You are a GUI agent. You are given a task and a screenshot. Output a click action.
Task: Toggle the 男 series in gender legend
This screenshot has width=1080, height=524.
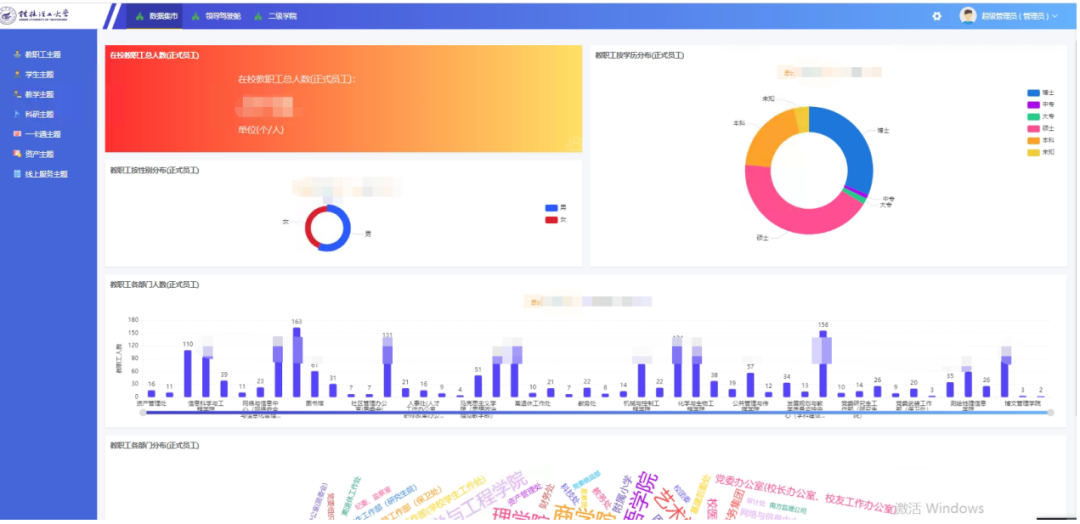point(551,208)
